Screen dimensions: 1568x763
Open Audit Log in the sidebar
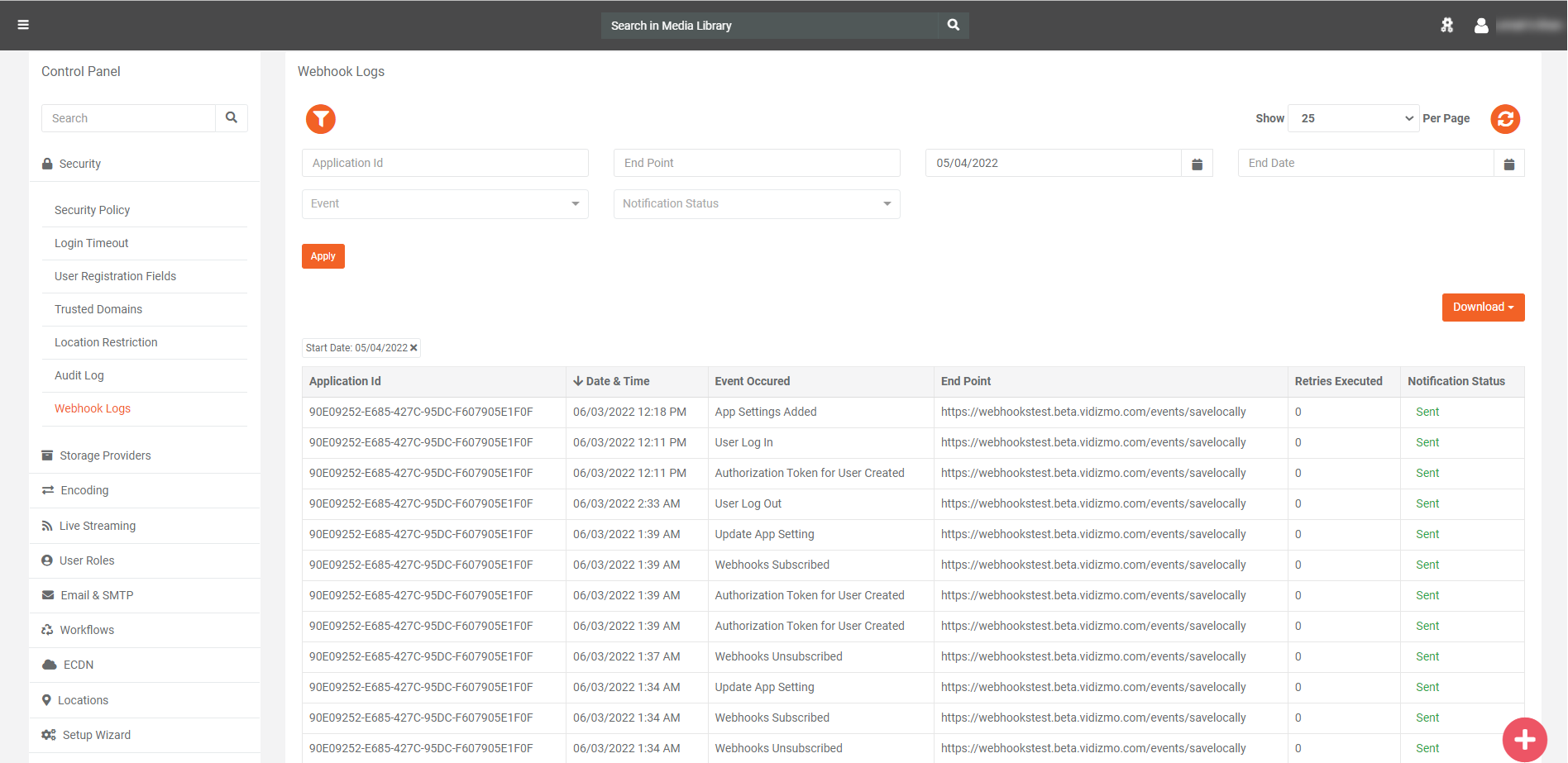coord(79,375)
